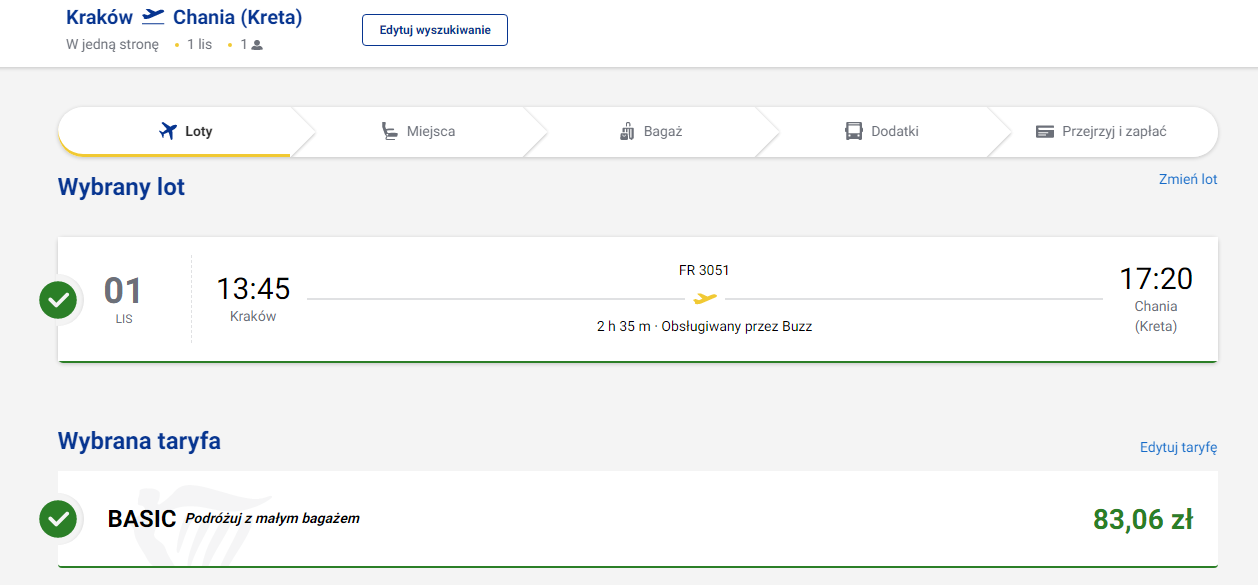Click the arrival time 17:20
The height and width of the screenshot is (585, 1258).
pyautogui.click(x=1156, y=278)
